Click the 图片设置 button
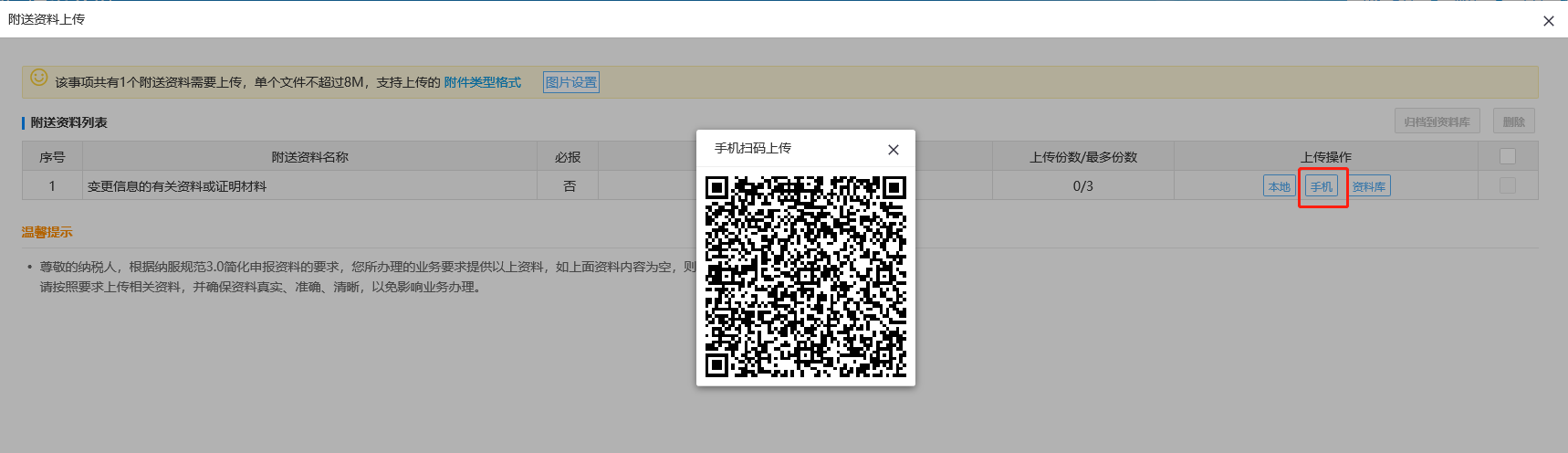Image resolution: width=1568 pixels, height=453 pixels. [571, 82]
